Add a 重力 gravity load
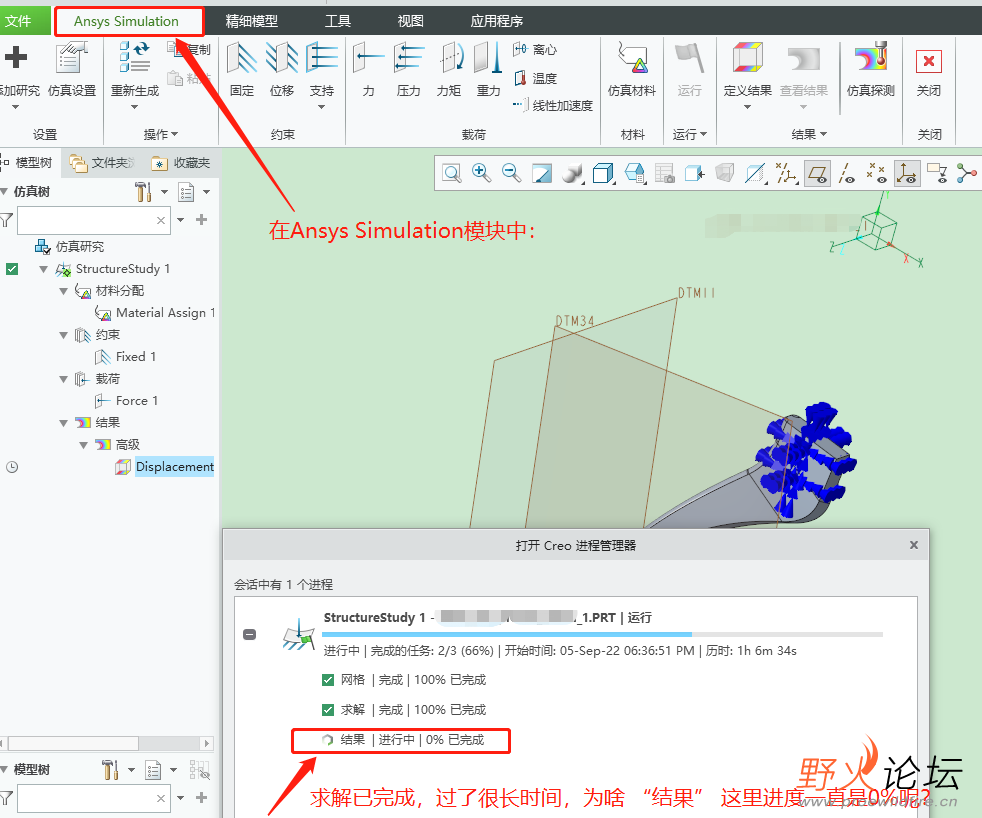 [x=488, y=68]
